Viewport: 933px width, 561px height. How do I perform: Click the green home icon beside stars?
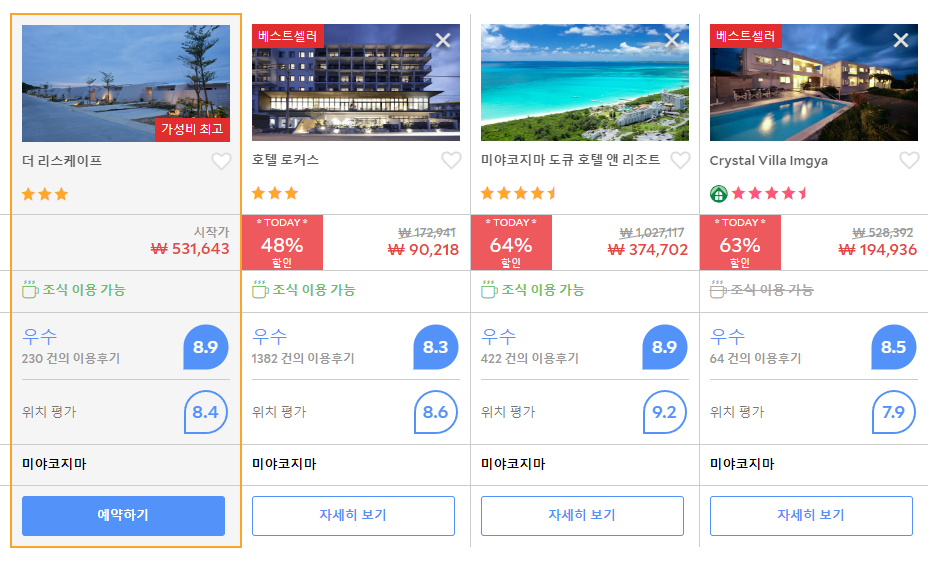pos(719,194)
